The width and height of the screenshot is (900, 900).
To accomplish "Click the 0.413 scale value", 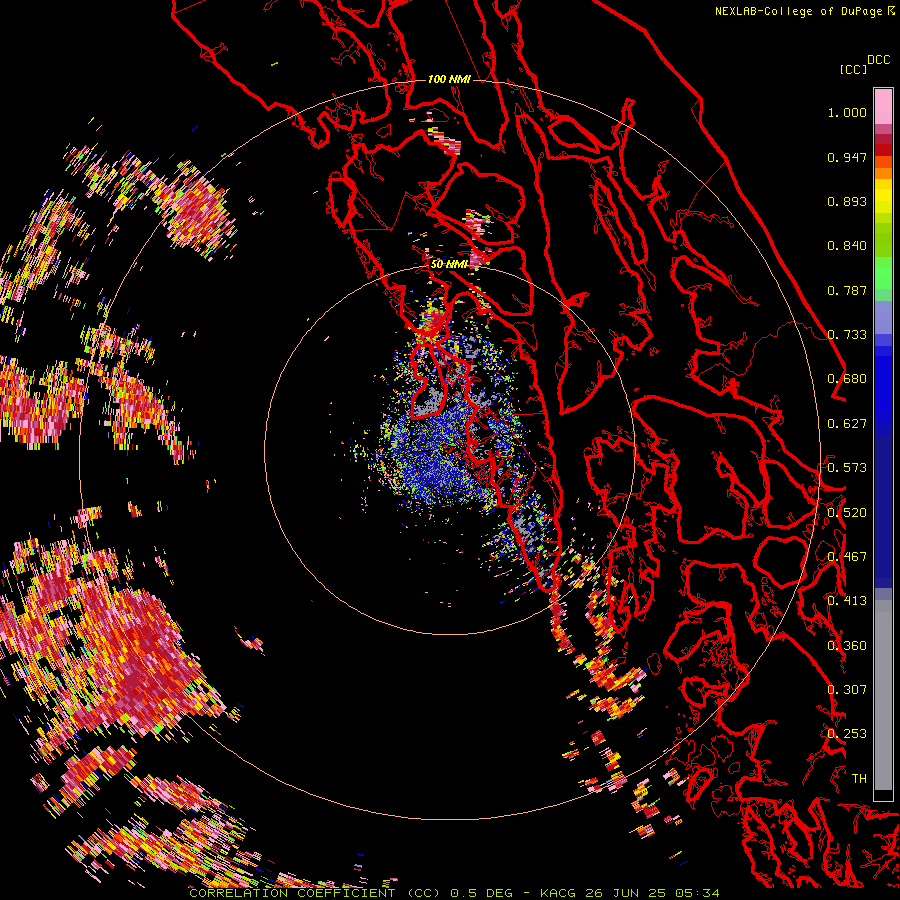I will [x=847, y=601].
